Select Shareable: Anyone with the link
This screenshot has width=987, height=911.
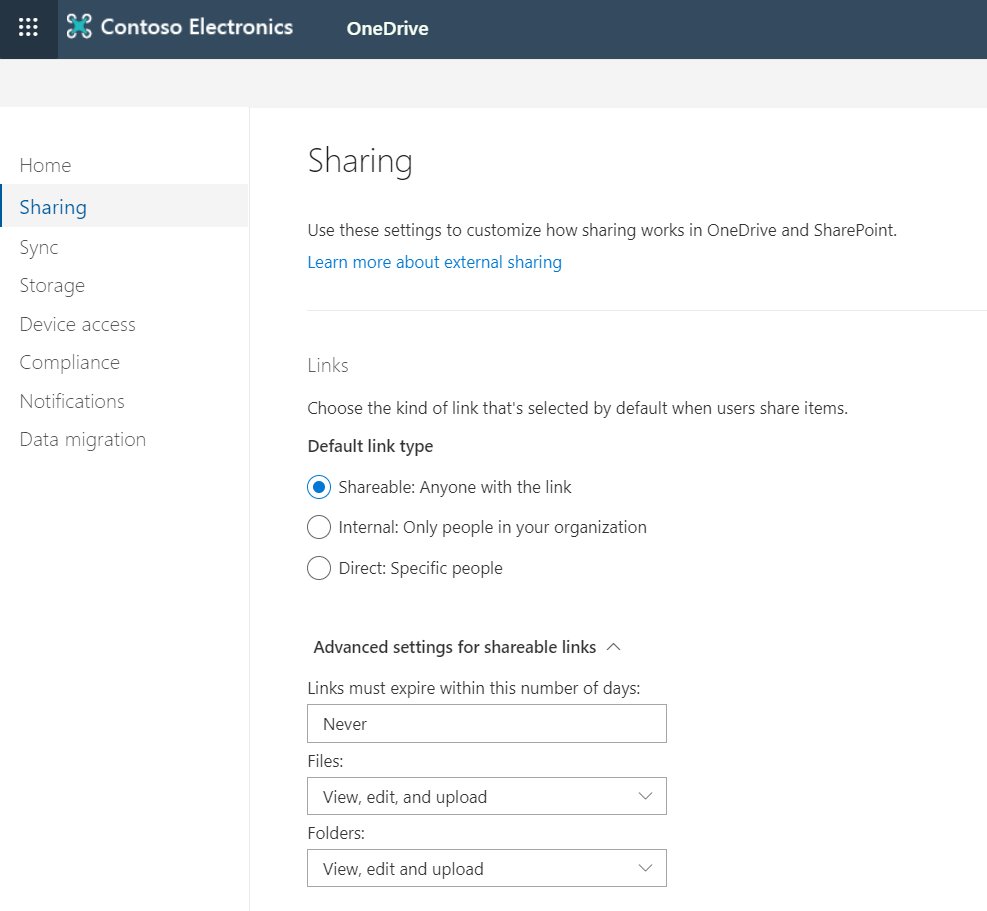point(319,488)
